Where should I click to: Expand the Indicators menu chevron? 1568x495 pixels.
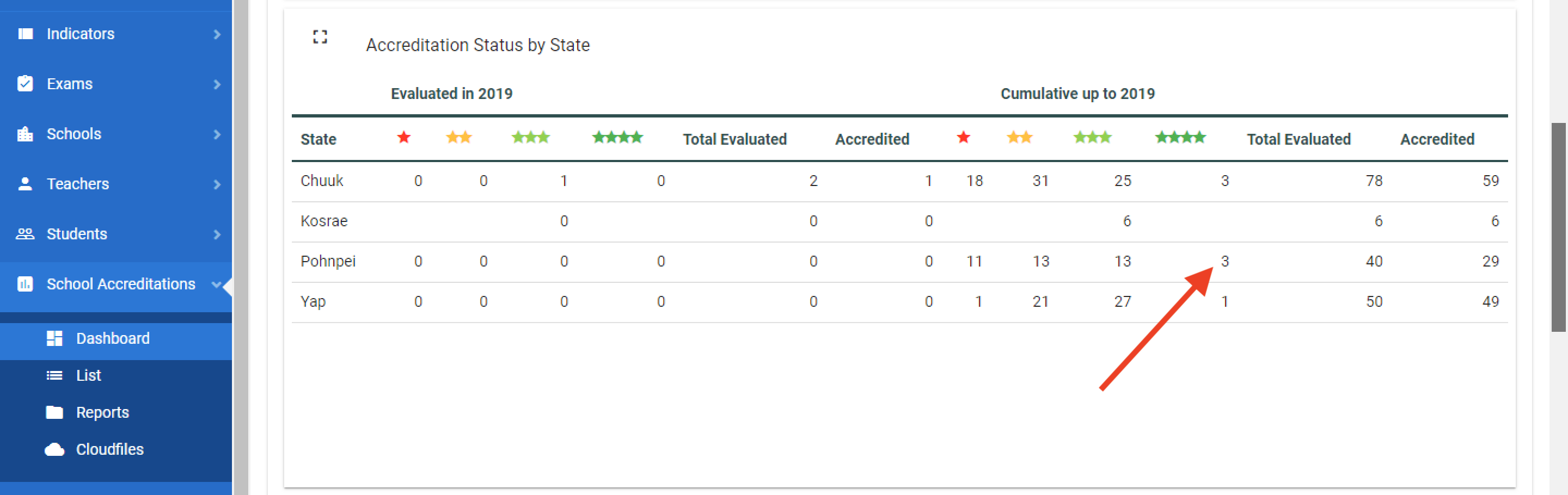pos(217,35)
